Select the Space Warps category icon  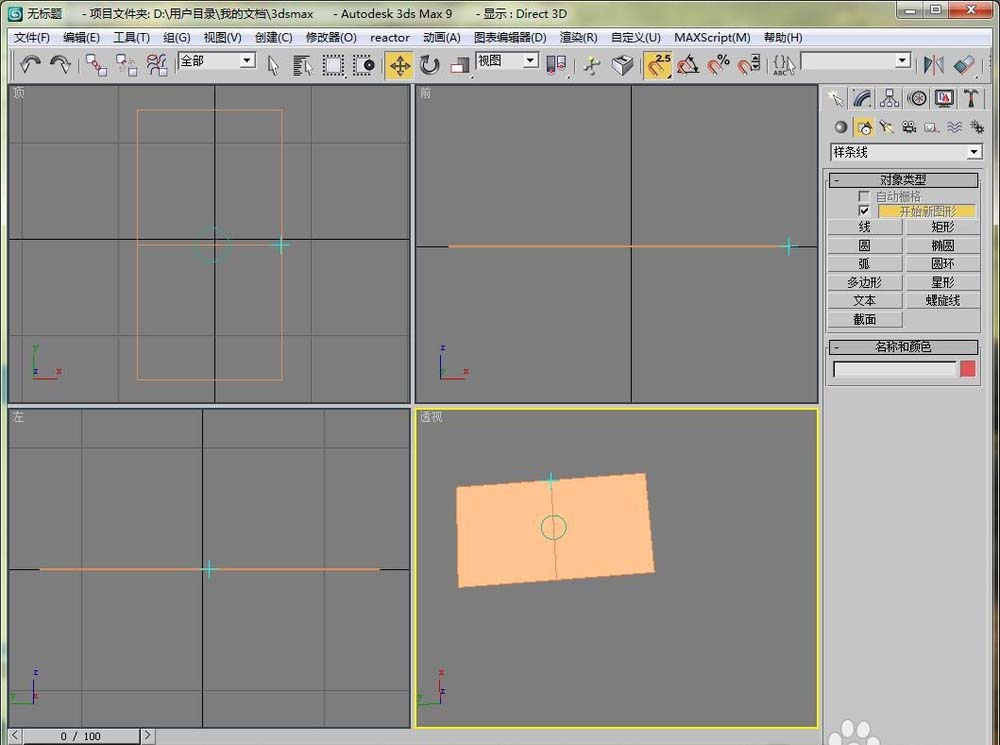(954, 127)
